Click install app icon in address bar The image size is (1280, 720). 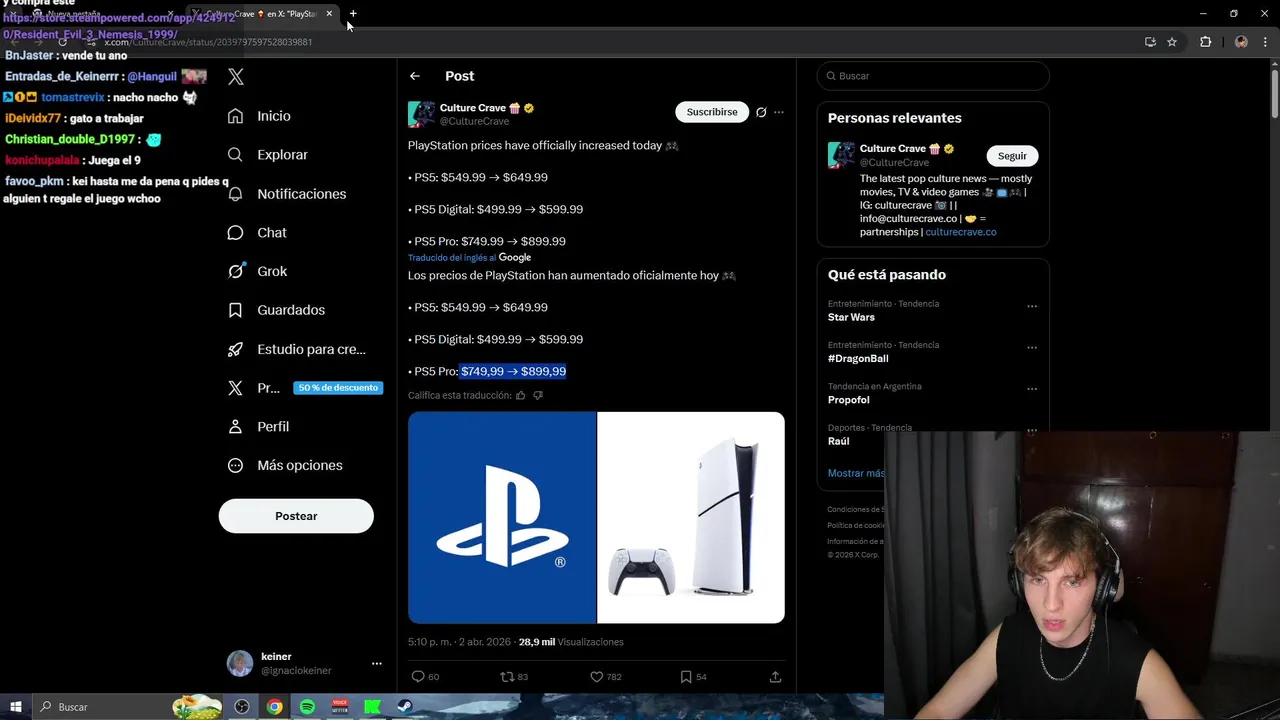click(x=1150, y=42)
